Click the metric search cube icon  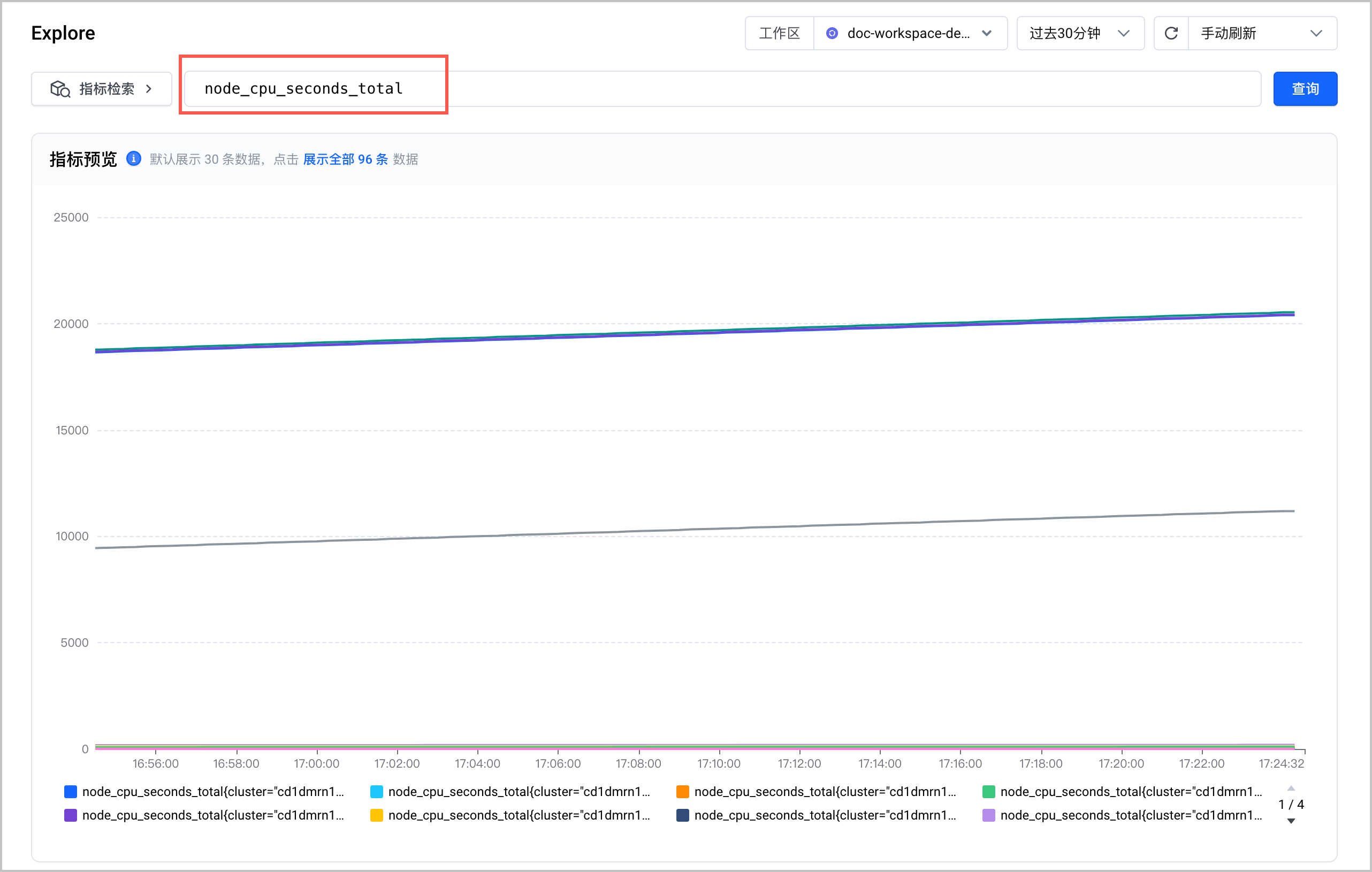pos(60,89)
